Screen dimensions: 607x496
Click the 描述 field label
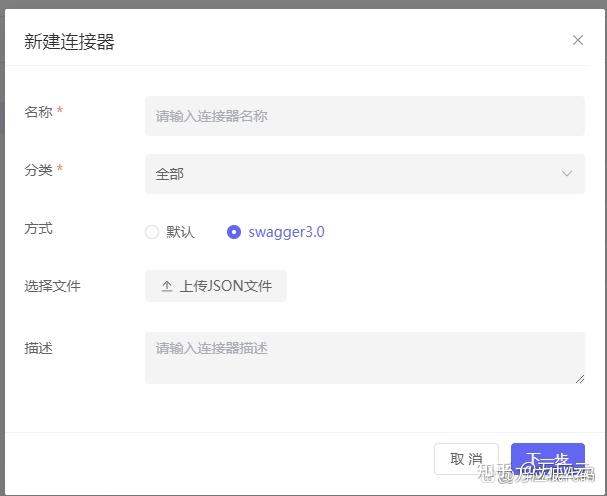click(38, 348)
